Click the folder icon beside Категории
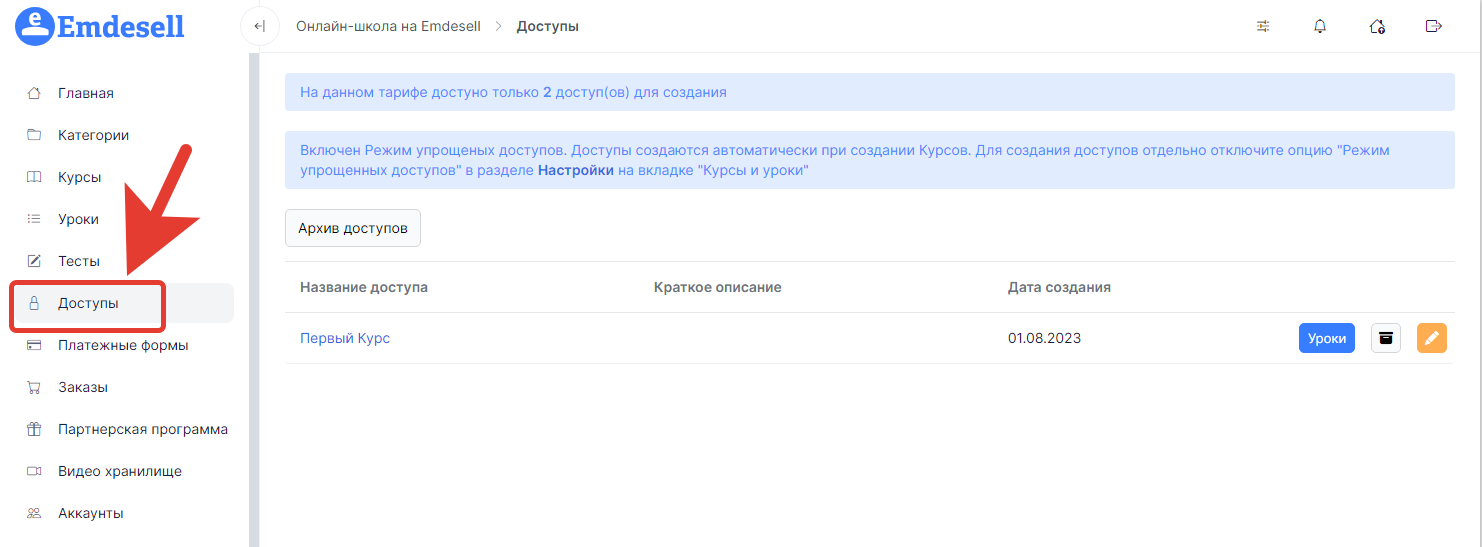The image size is (1482, 547). (x=34, y=135)
